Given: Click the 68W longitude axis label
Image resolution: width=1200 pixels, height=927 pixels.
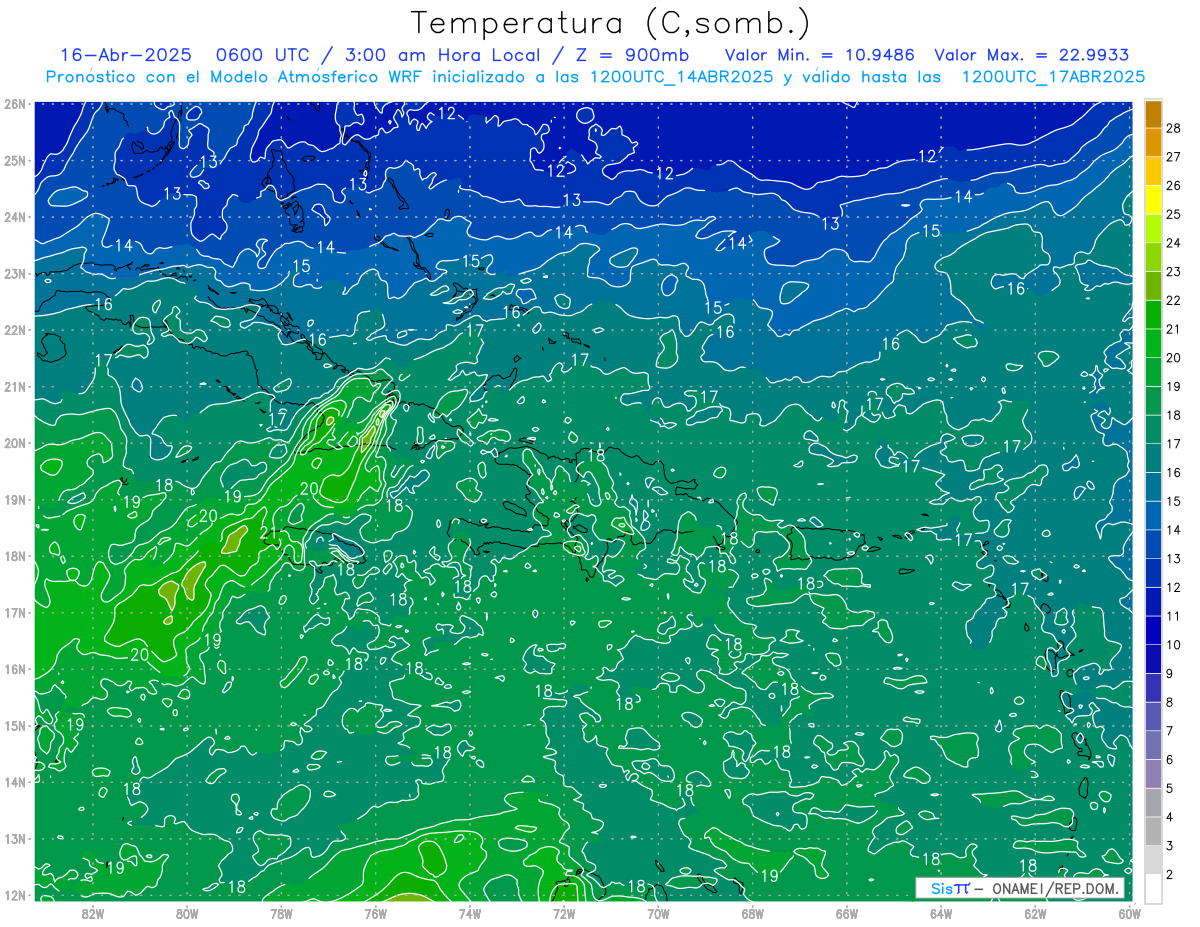Looking at the screenshot, I should click(x=753, y=913).
